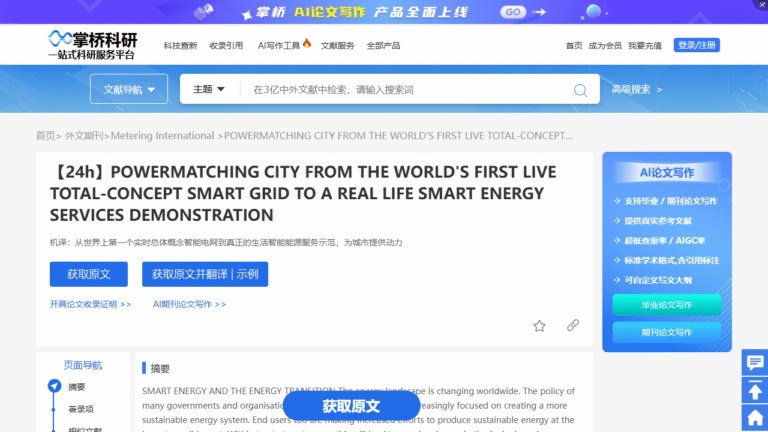This screenshot has width=768, height=432.
Task: Open the chat feedback floating icon
Action: [755, 363]
